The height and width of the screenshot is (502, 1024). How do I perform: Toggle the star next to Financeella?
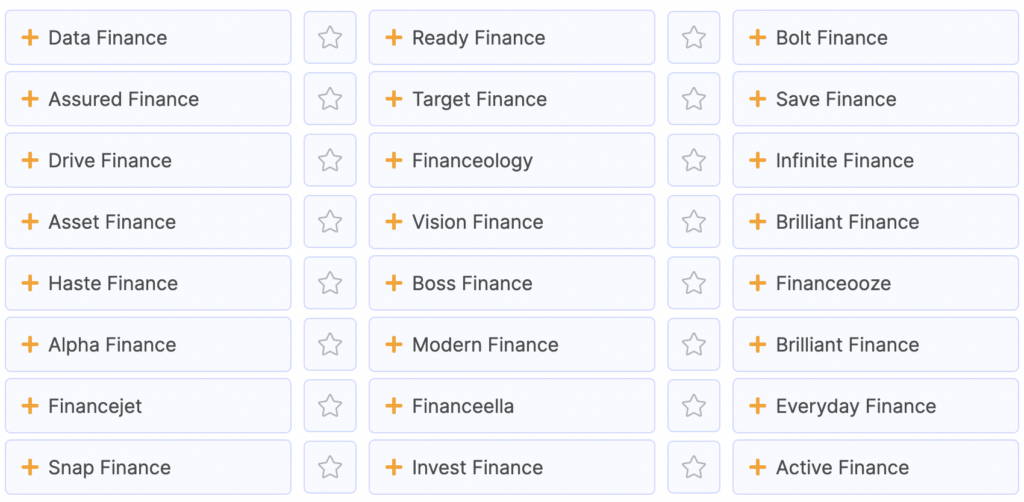(694, 405)
